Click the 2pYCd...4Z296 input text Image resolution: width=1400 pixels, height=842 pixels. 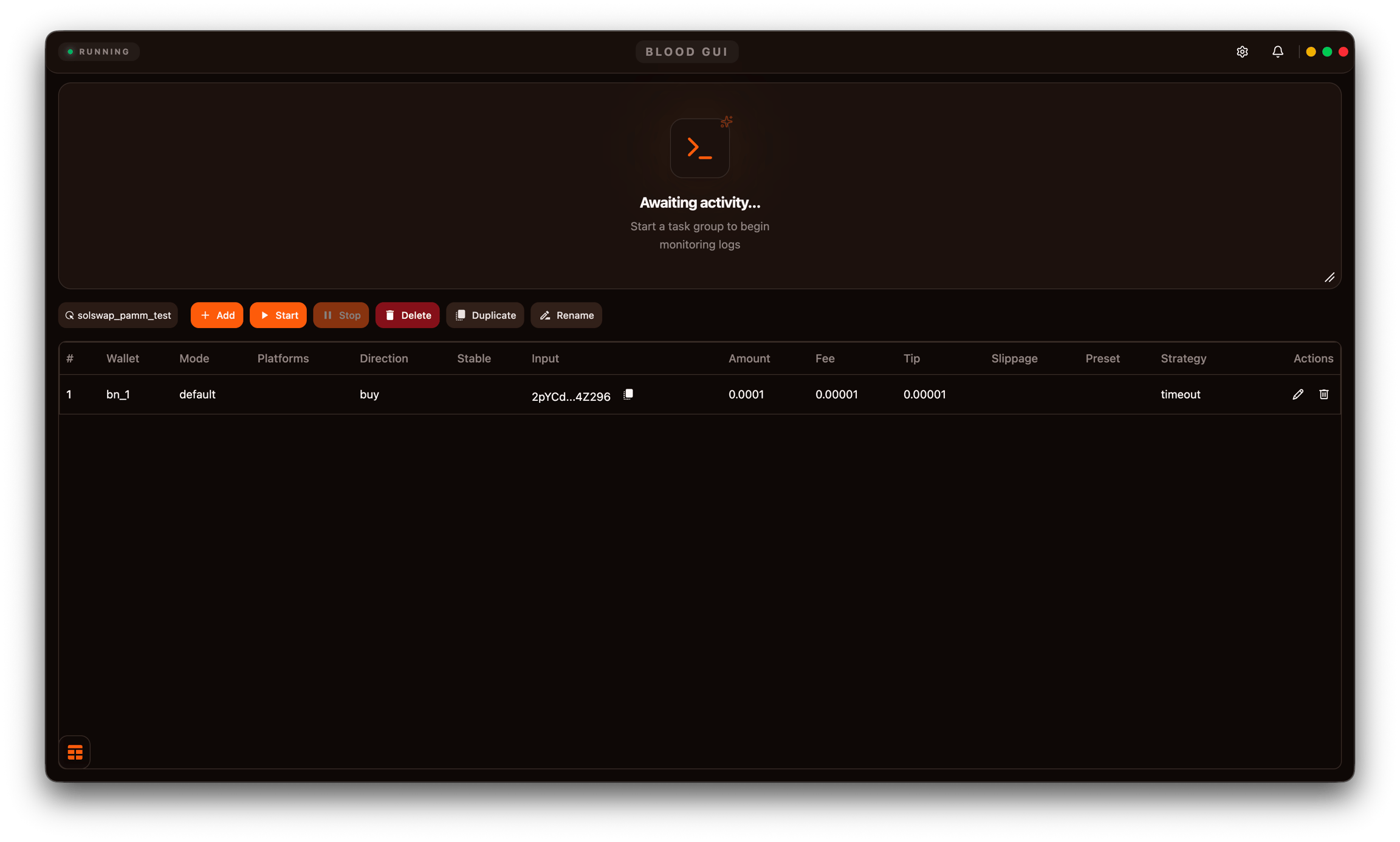pyautogui.click(x=571, y=397)
